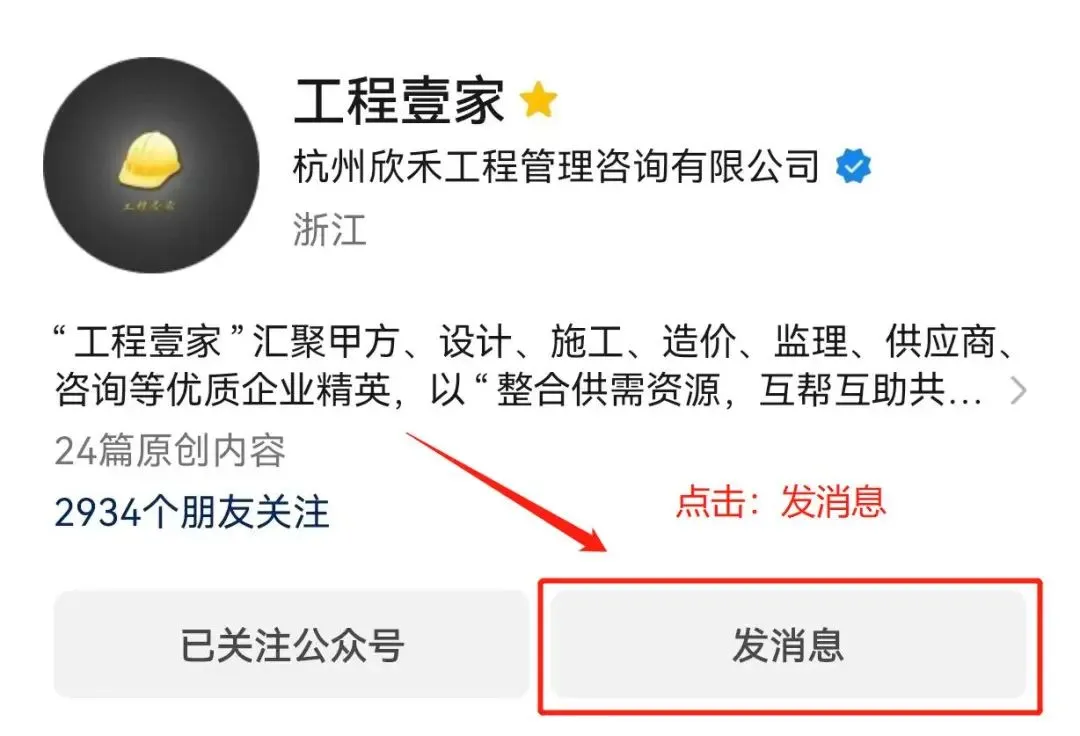Expand the account description with the chevron
The height and width of the screenshot is (736, 1080).
click(1017, 390)
